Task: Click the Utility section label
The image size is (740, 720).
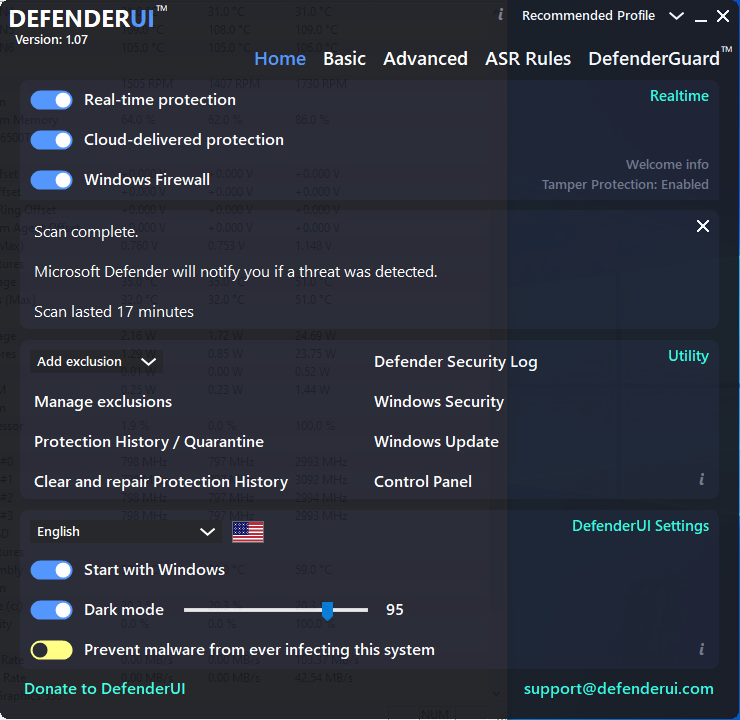Action: click(688, 356)
